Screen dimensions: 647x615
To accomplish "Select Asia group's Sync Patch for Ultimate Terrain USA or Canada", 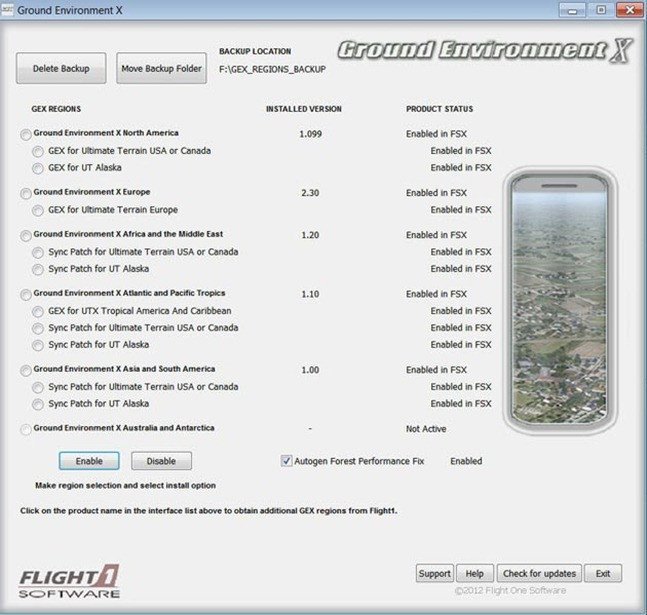I will (x=38, y=388).
